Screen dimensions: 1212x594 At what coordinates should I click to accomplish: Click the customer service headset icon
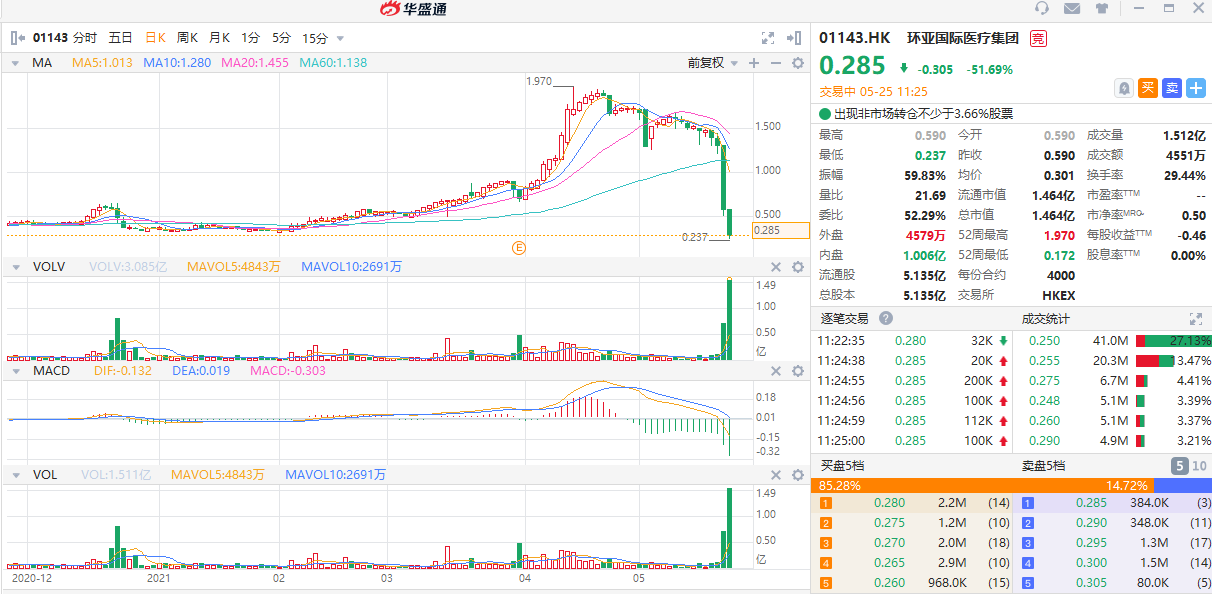click(1042, 9)
